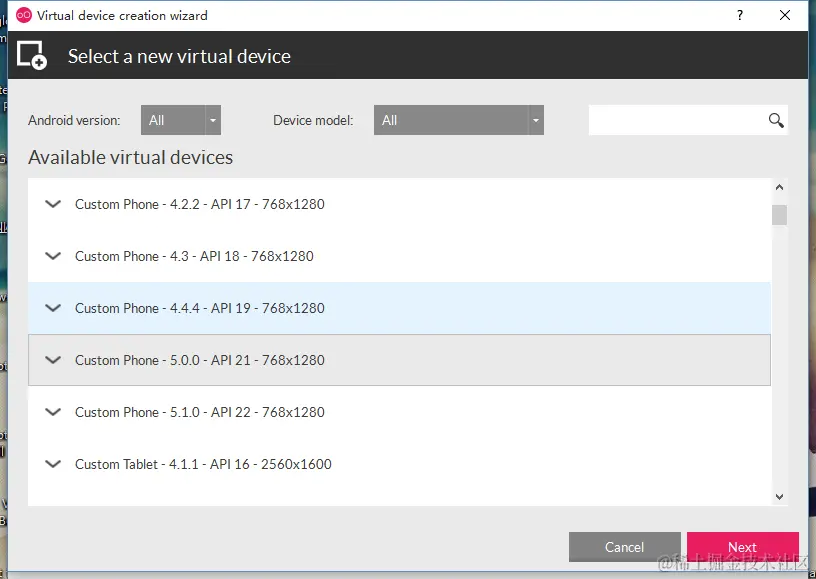Click the Cancel button
The width and height of the screenshot is (816, 579).
coord(624,547)
